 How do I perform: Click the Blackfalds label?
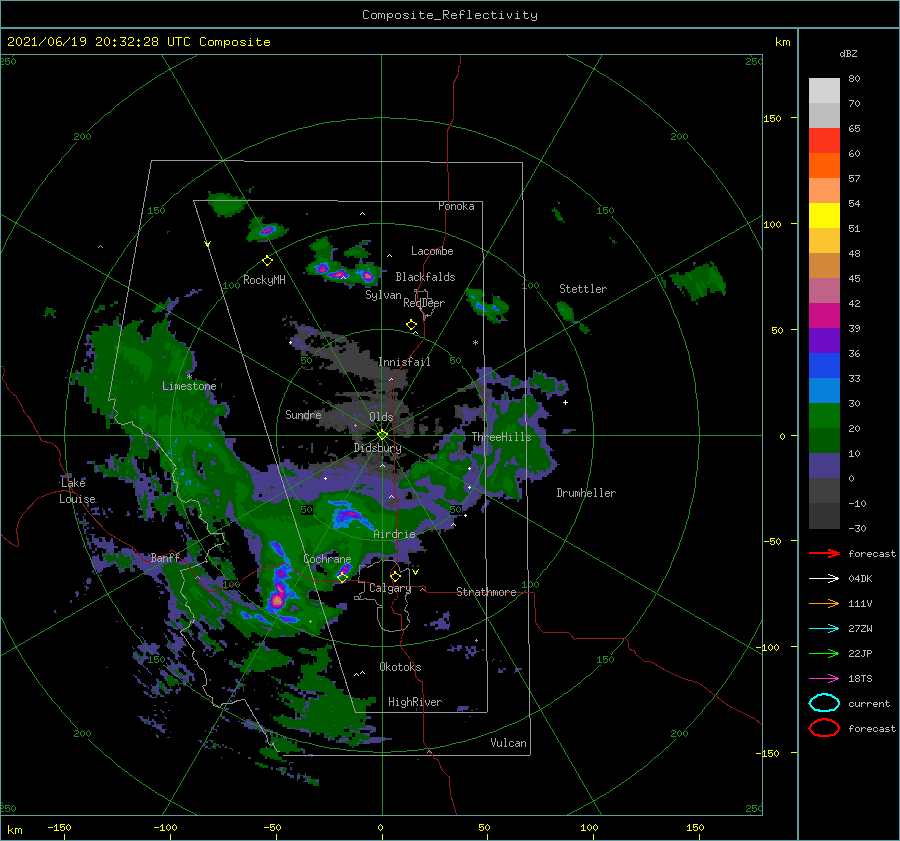click(425, 277)
